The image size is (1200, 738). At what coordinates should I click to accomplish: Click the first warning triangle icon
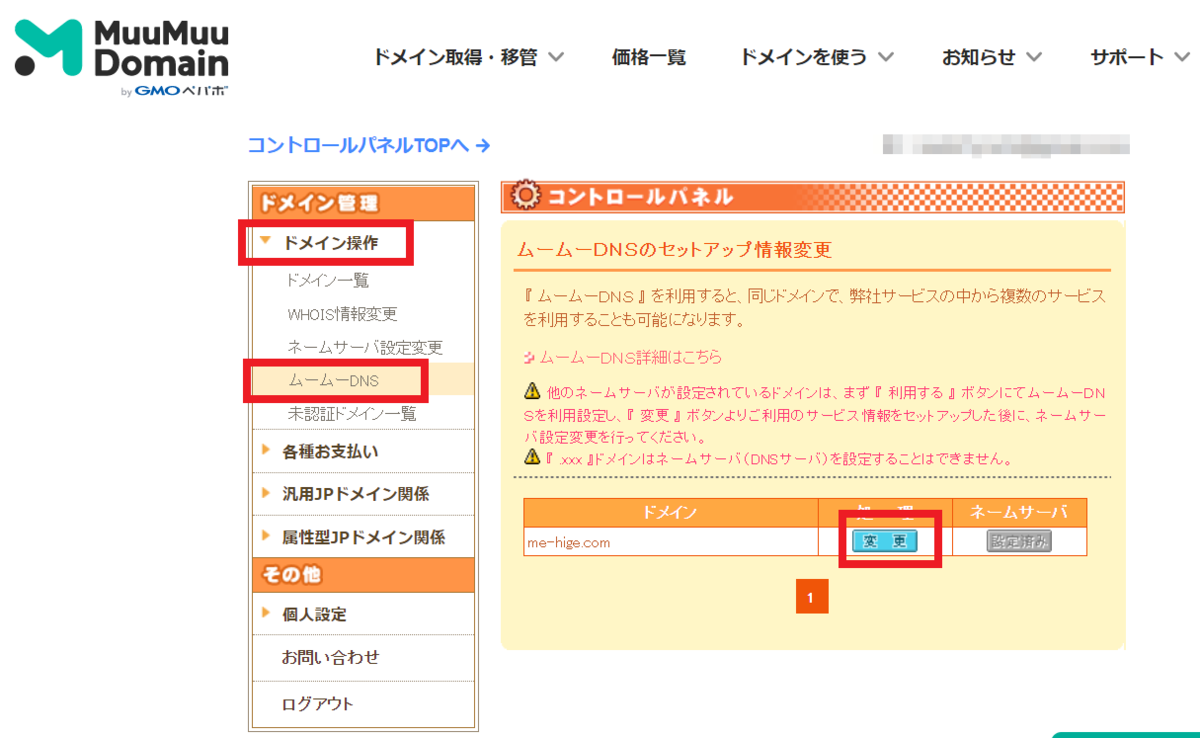(x=532, y=392)
